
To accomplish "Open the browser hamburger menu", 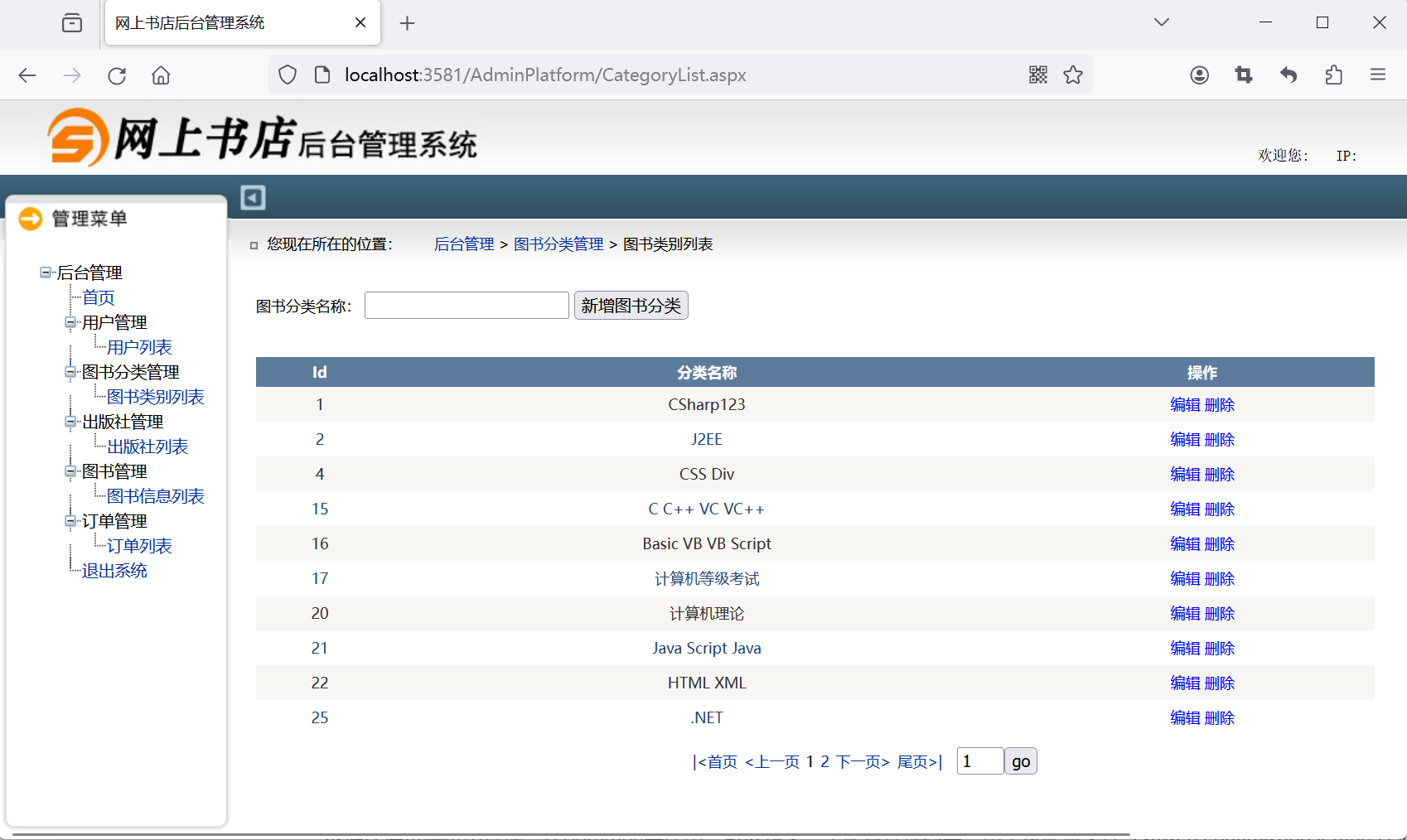I will [1378, 75].
